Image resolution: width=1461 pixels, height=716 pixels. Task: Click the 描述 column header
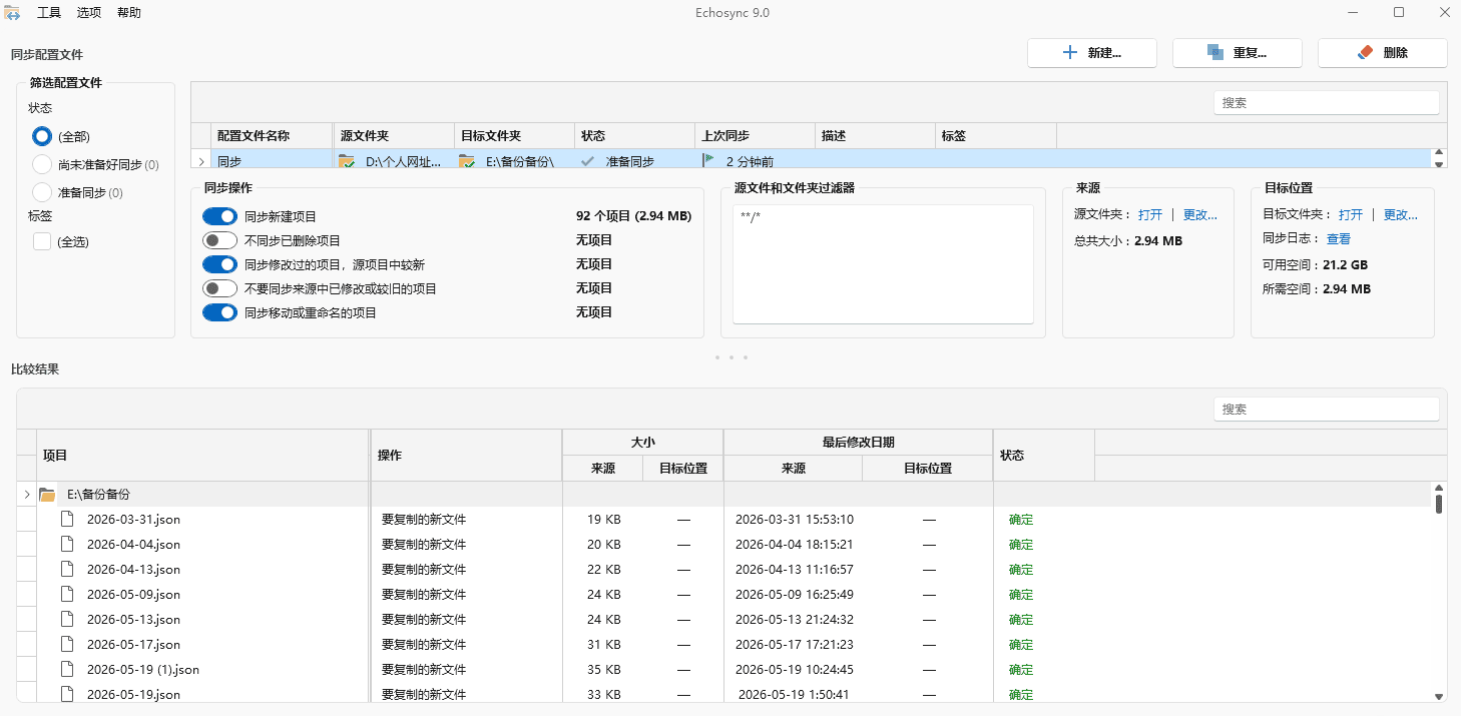[875, 136]
